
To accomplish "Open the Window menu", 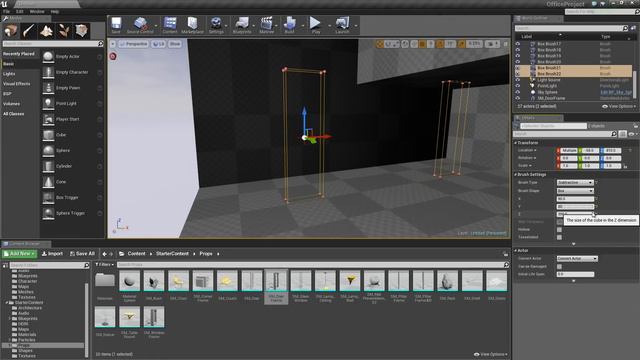I will click(x=37, y=11).
